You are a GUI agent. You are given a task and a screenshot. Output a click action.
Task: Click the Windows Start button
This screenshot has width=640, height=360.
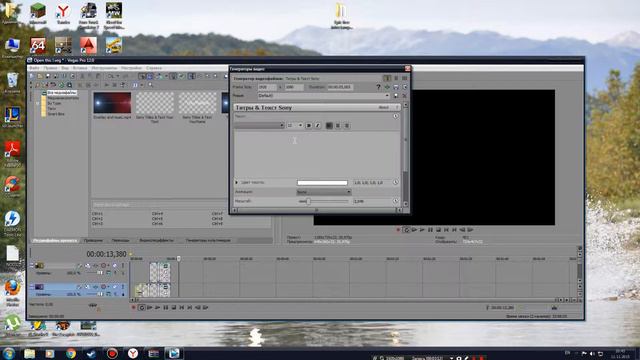[x=9, y=353]
